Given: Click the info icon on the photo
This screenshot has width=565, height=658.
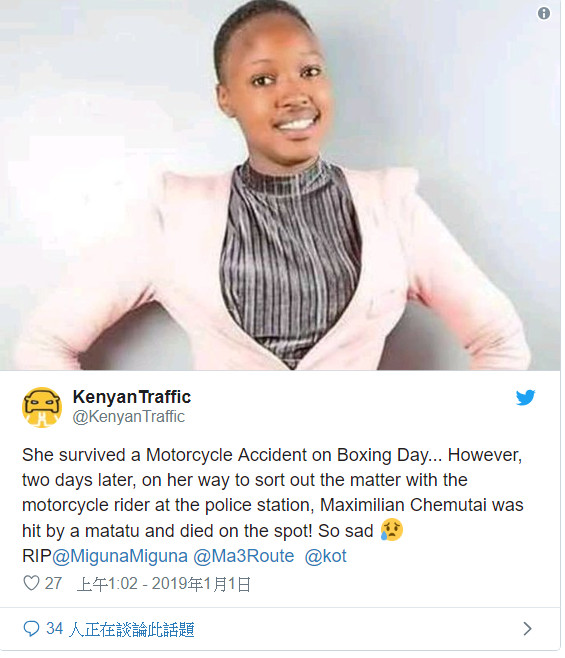Looking at the screenshot, I should 544,13.
